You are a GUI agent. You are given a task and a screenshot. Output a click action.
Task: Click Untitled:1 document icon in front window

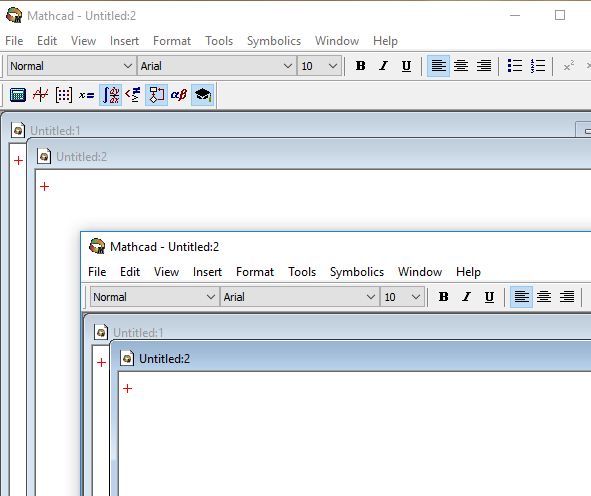coord(101,332)
